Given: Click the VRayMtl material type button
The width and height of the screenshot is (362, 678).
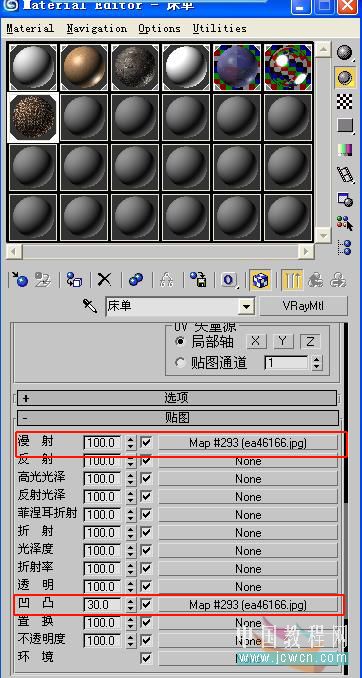Looking at the screenshot, I should pos(304,306).
